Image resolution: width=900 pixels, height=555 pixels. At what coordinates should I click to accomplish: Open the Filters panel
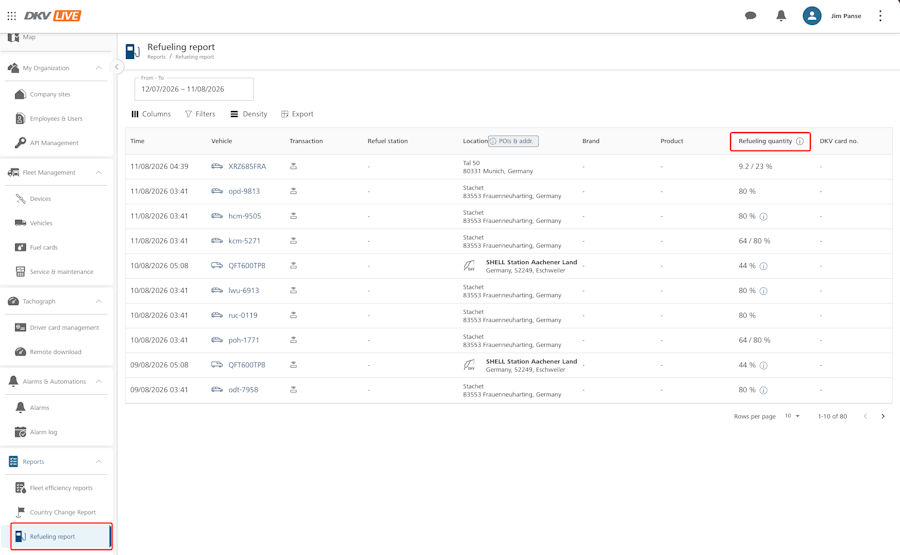click(200, 114)
